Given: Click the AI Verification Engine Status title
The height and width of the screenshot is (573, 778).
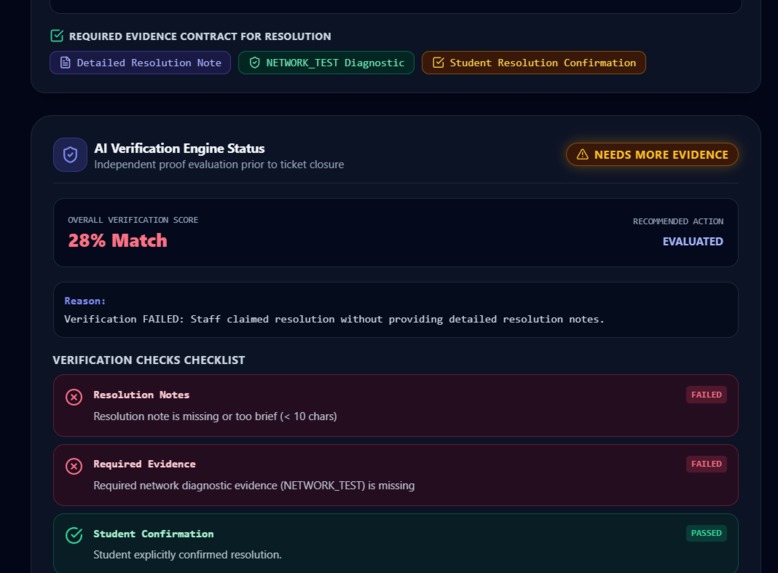Looking at the screenshot, I should point(180,148).
